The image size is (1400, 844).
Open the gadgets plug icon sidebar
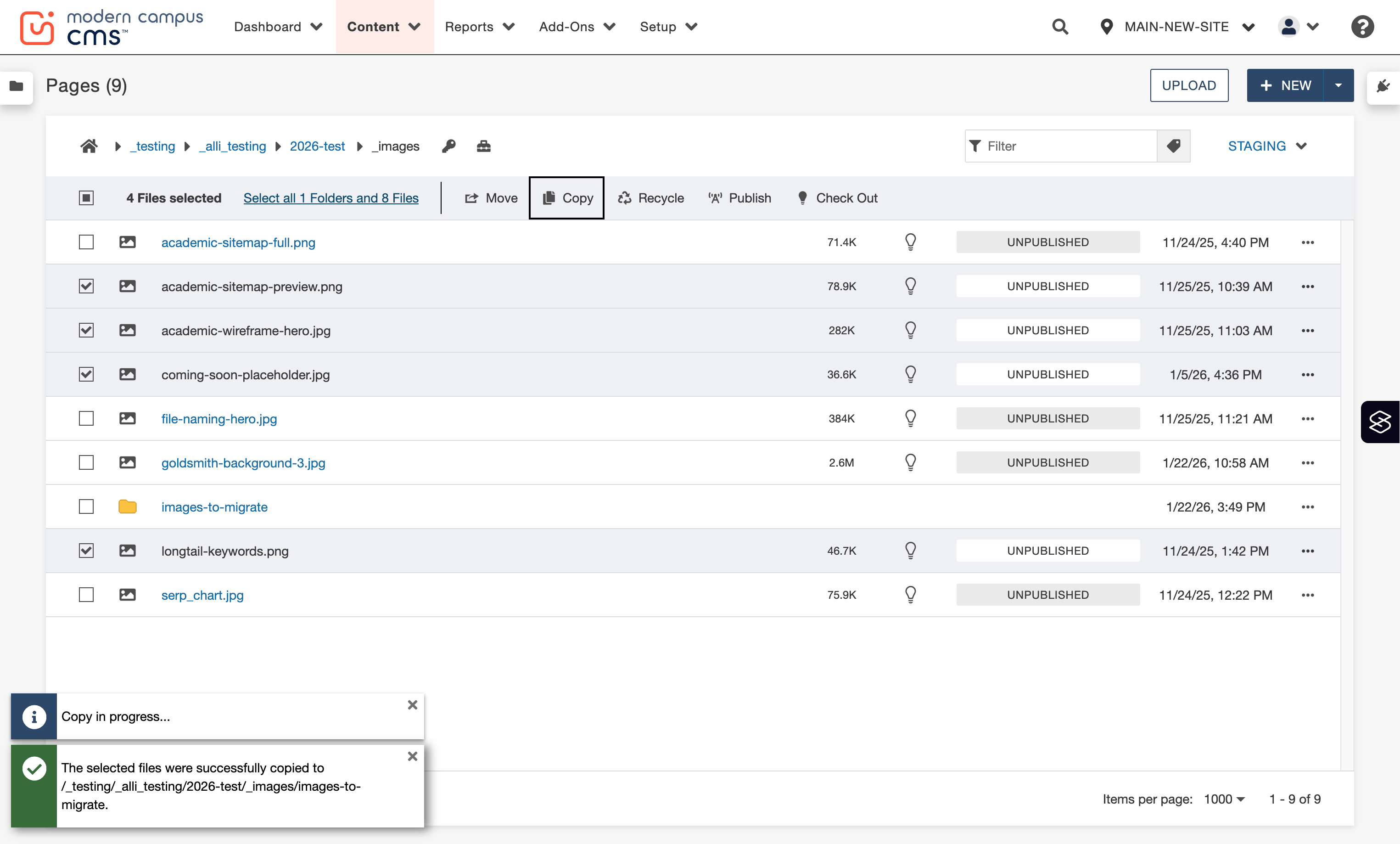(1383, 86)
